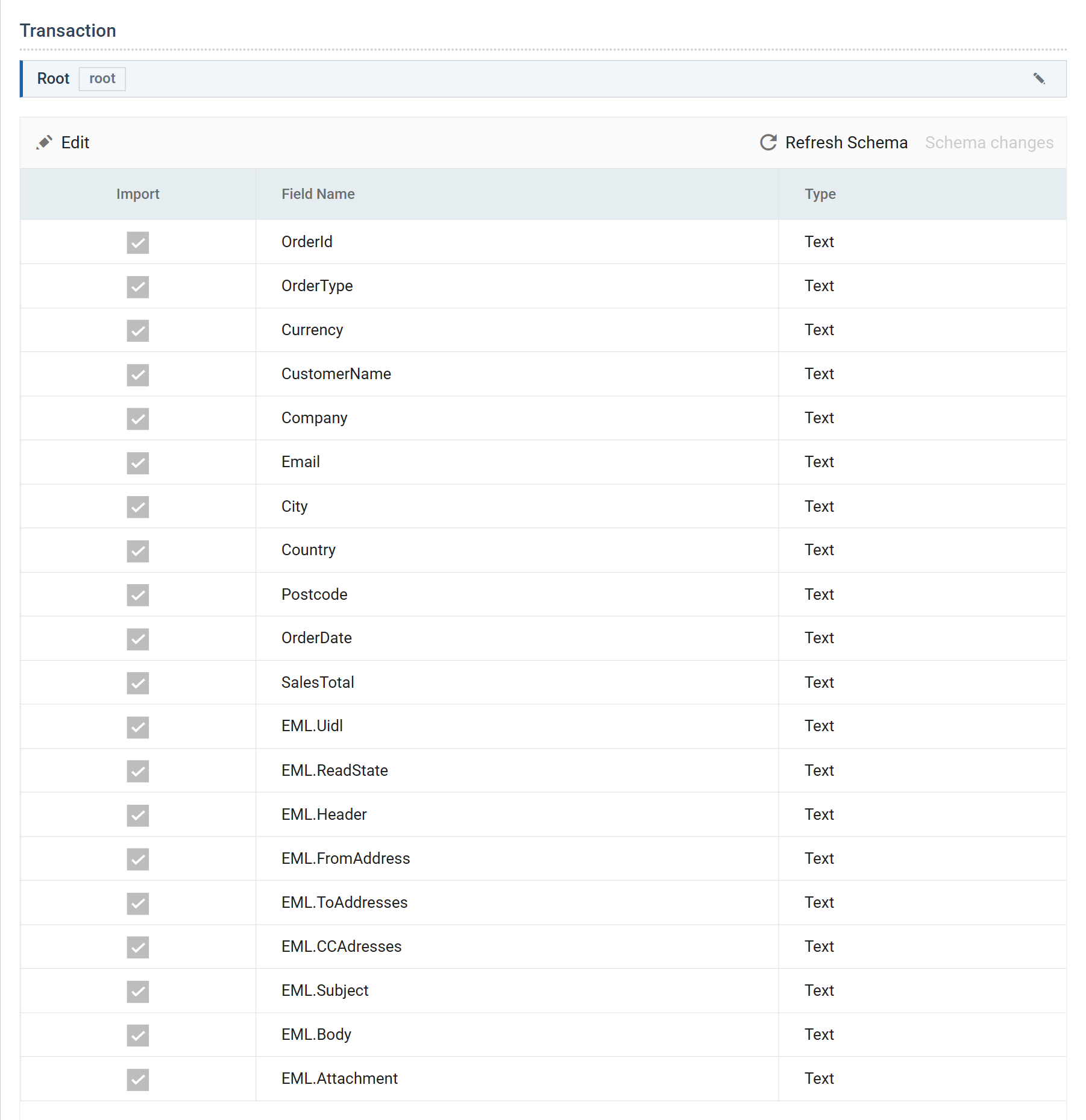Select the SalesTotal field name cell
This screenshot has height=1120, width=1086.
pyautogui.click(x=517, y=682)
